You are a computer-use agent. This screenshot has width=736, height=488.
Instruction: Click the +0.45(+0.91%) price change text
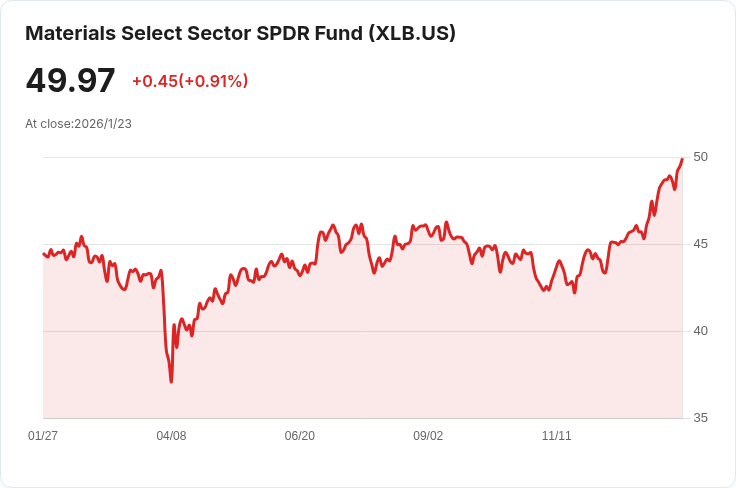pyautogui.click(x=190, y=81)
